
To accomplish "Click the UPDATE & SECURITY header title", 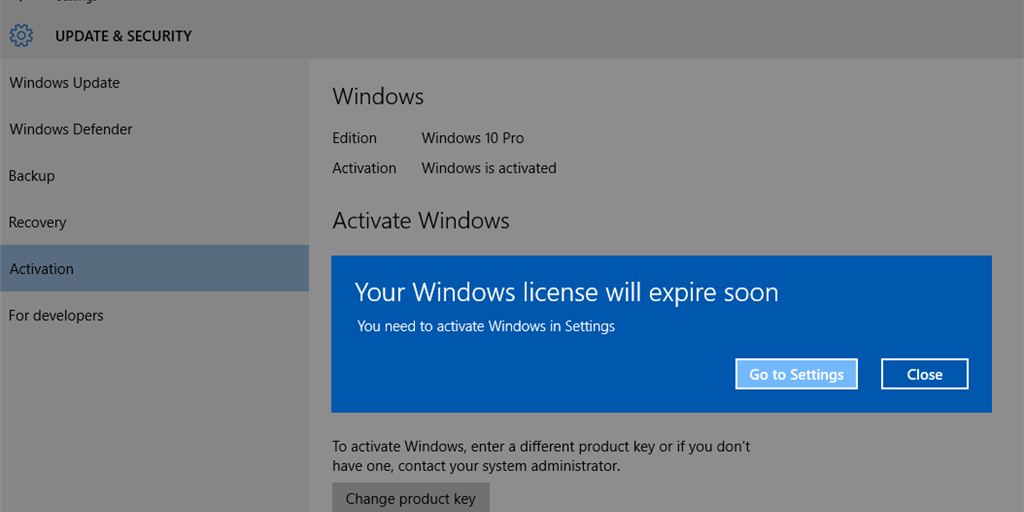I will (x=123, y=36).
